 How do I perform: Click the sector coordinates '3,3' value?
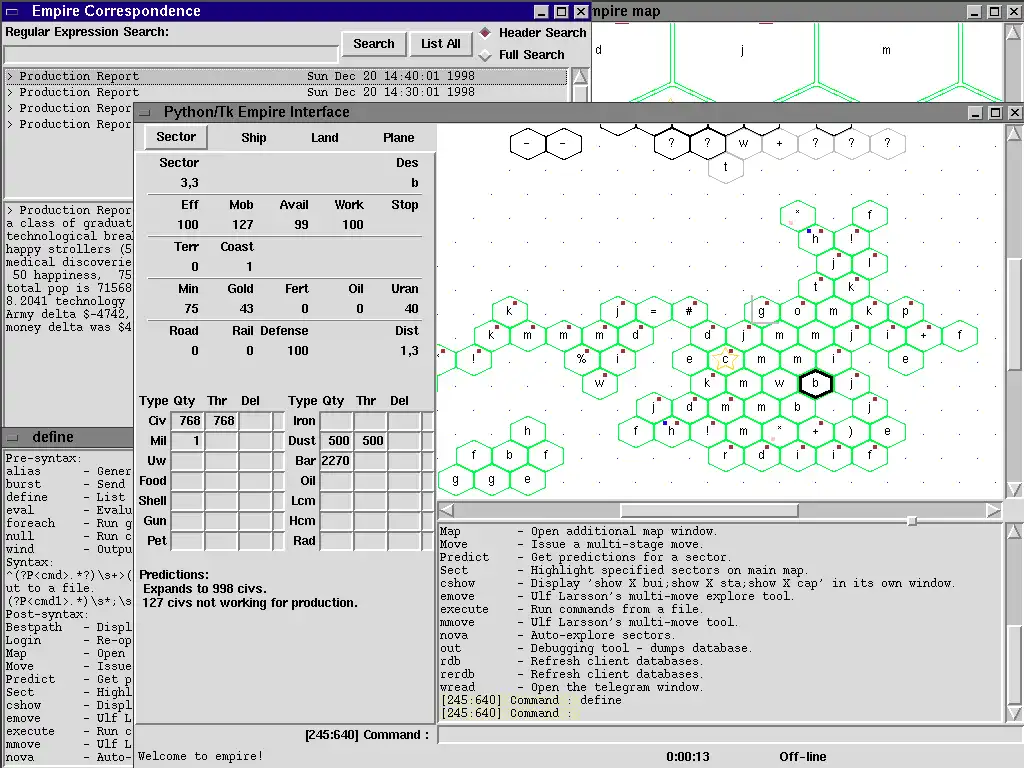point(189,183)
